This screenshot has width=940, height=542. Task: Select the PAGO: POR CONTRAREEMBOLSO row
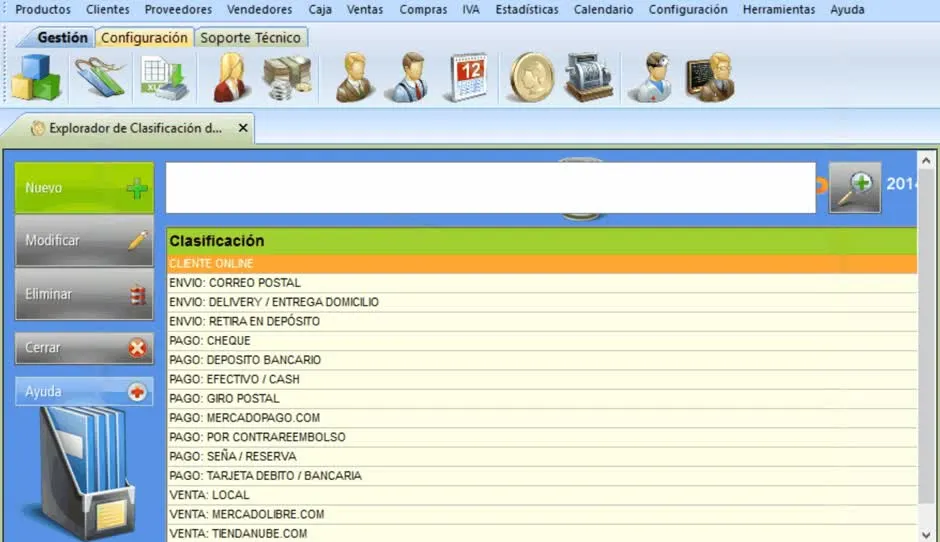(x=542, y=437)
